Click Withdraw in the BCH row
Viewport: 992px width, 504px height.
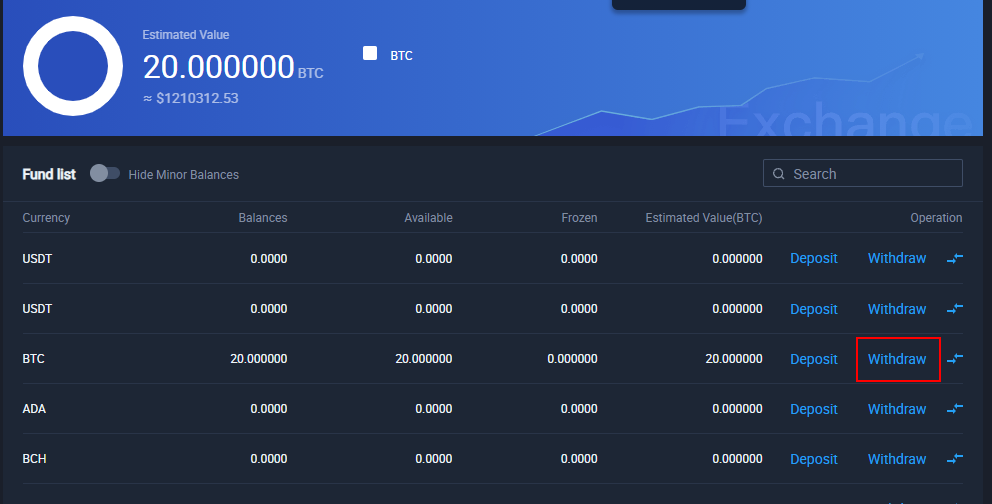897,459
